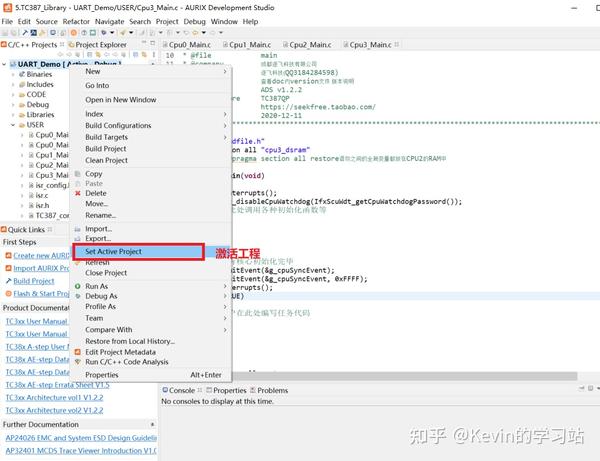The image size is (600, 461).
Task: Click the Run C/C++ Code Analysis icon
Action: click(78, 362)
